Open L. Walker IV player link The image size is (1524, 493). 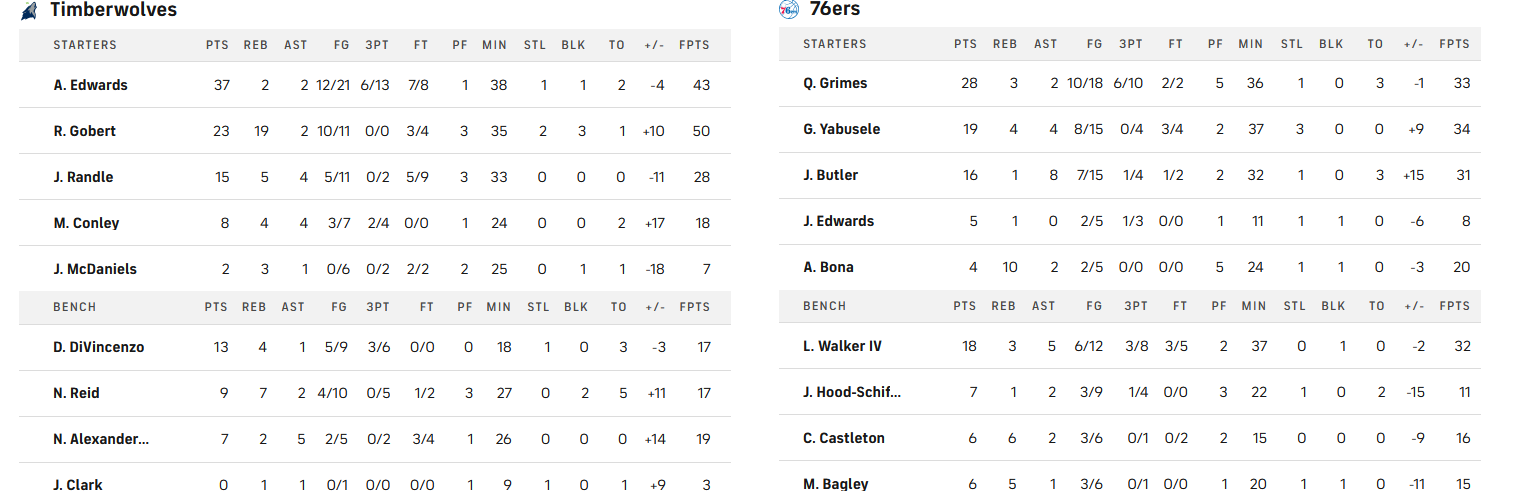pyautogui.click(x=842, y=346)
